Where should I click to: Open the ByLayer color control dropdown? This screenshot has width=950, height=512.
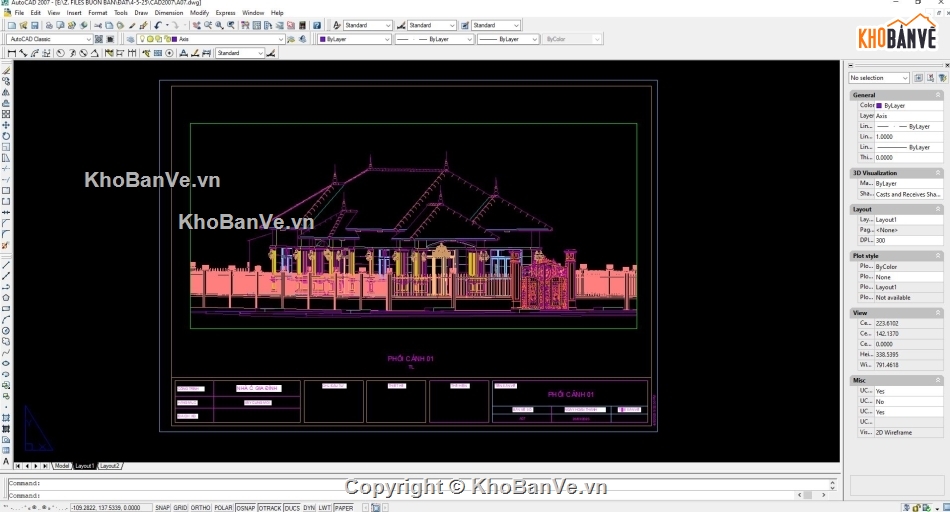click(354, 39)
